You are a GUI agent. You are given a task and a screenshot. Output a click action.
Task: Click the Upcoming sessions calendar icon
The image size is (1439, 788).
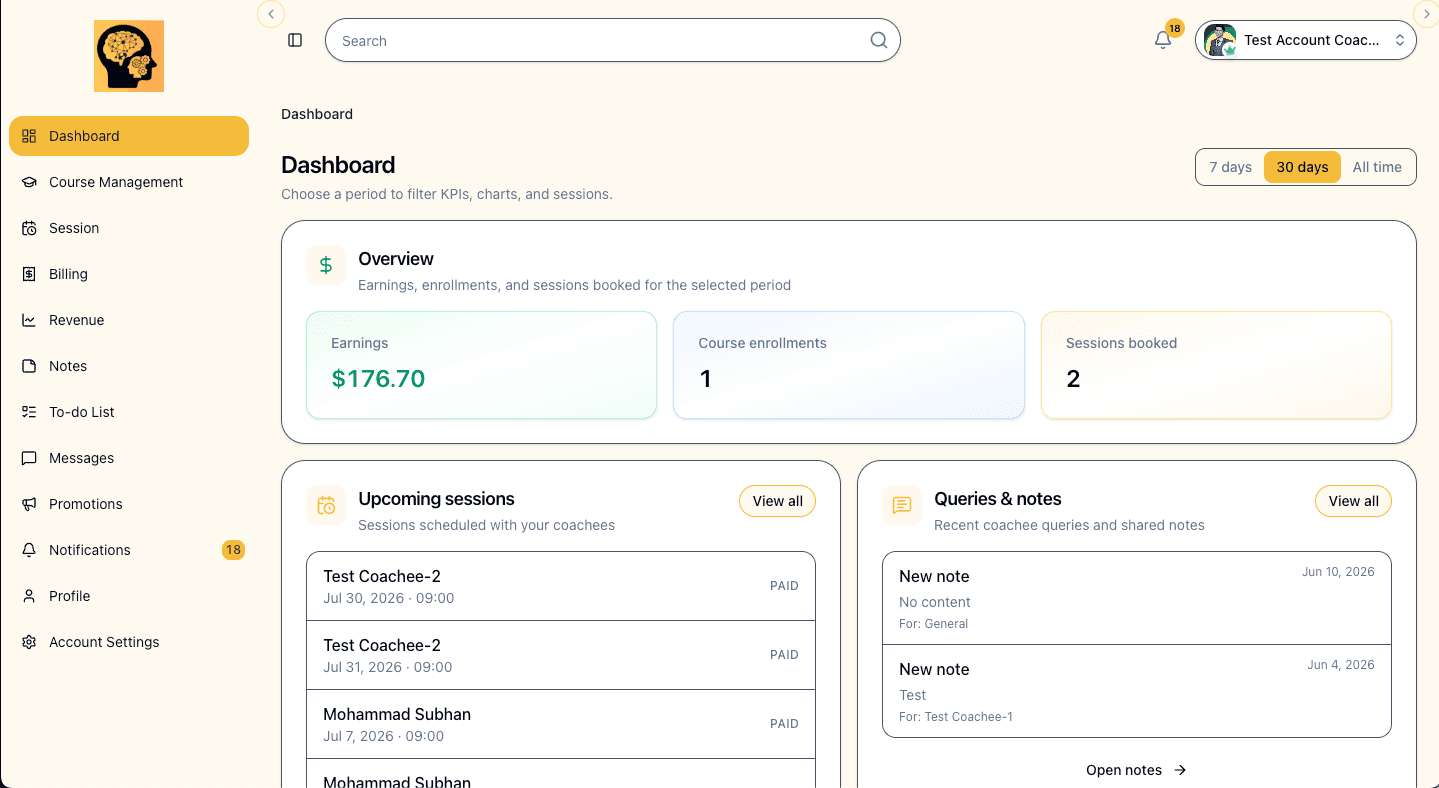(326, 505)
